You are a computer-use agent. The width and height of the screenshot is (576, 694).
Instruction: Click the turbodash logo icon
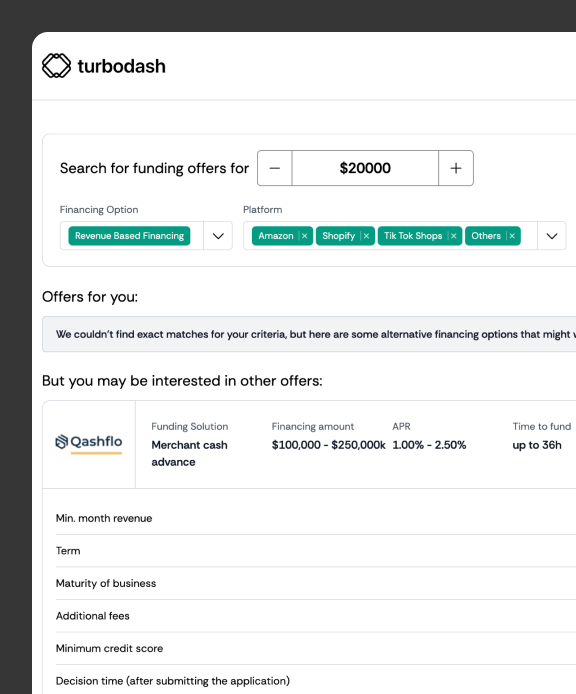tap(56, 66)
